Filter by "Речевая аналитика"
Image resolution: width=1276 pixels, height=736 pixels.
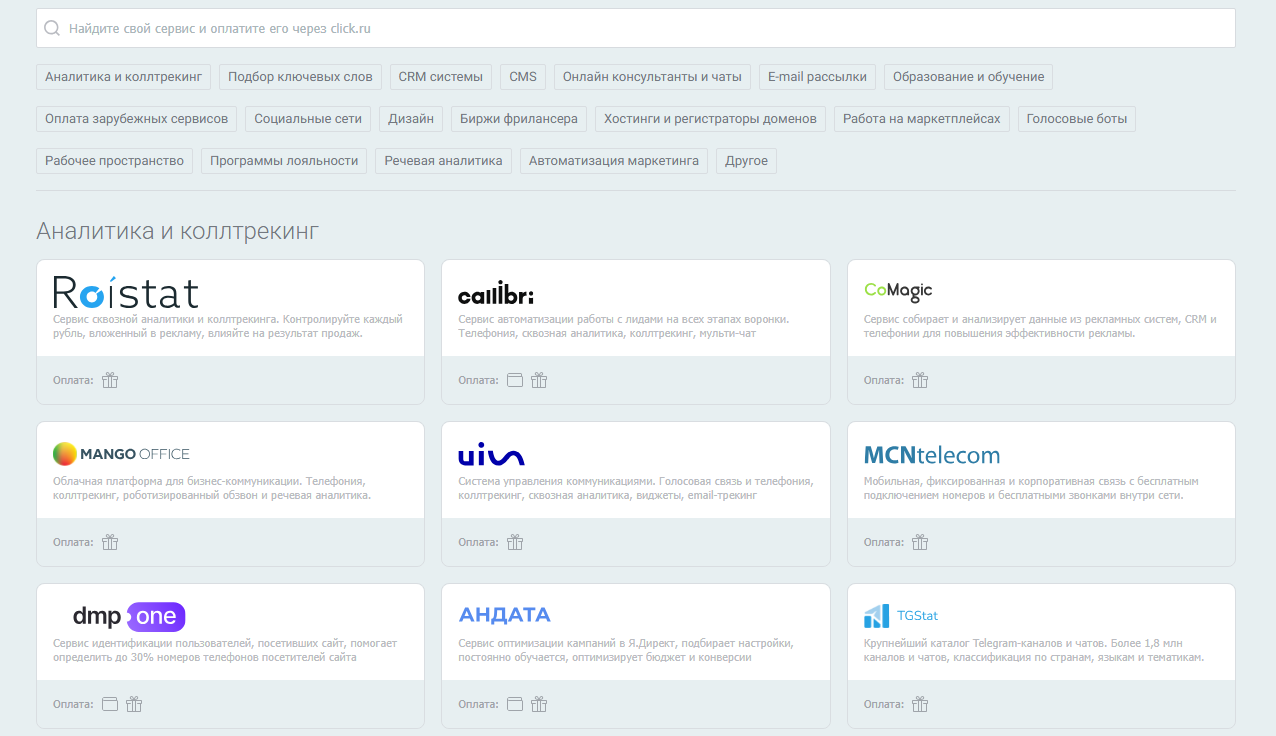coord(444,161)
